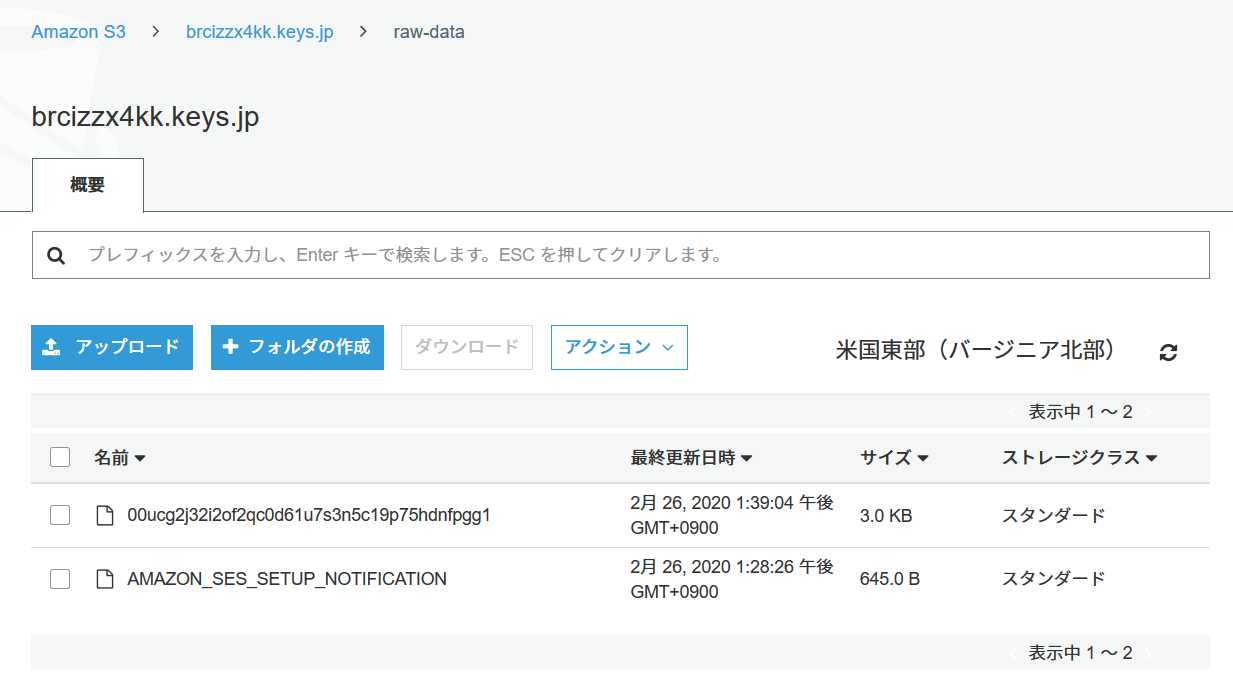Click the ダウンロード button
The image size is (1233, 690).
[467, 347]
